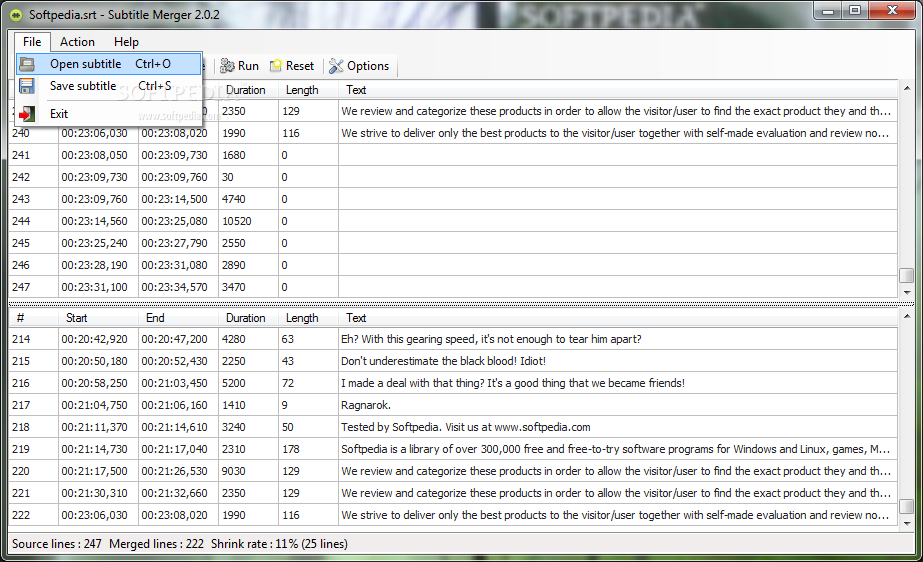The image size is (923, 562).
Task: Click merged row 215 duration 2250
Action: (234, 361)
